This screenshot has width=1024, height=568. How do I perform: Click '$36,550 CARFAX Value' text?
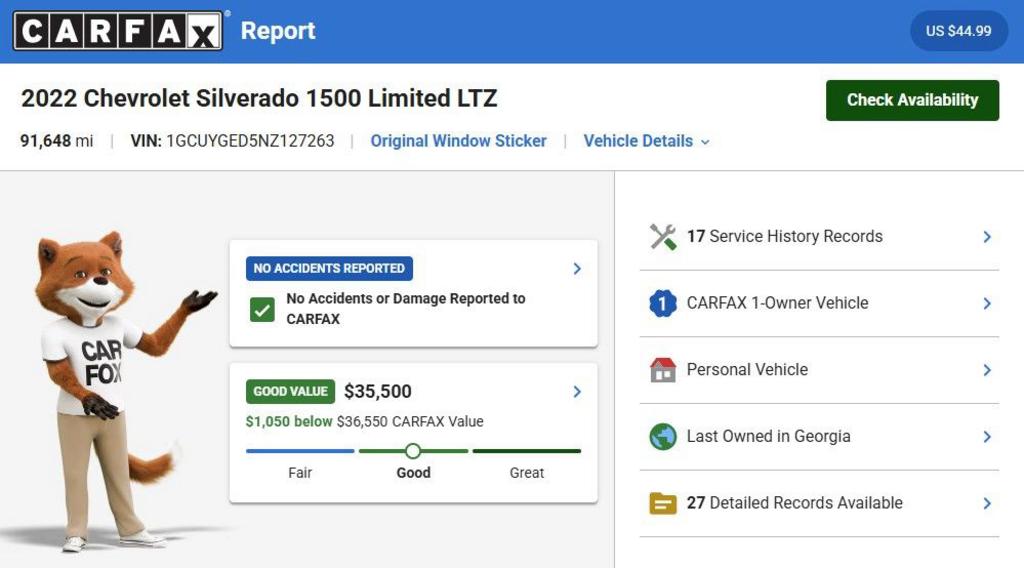coord(410,422)
